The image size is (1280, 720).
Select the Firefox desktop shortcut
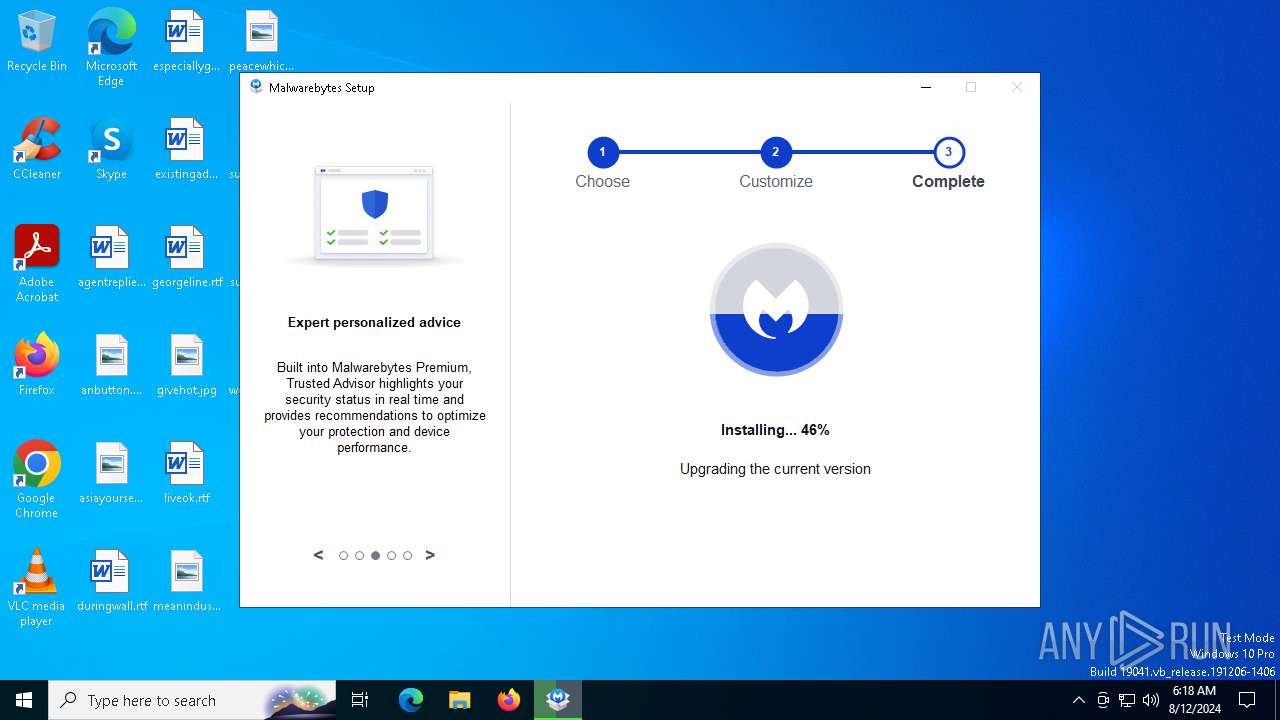point(37,365)
